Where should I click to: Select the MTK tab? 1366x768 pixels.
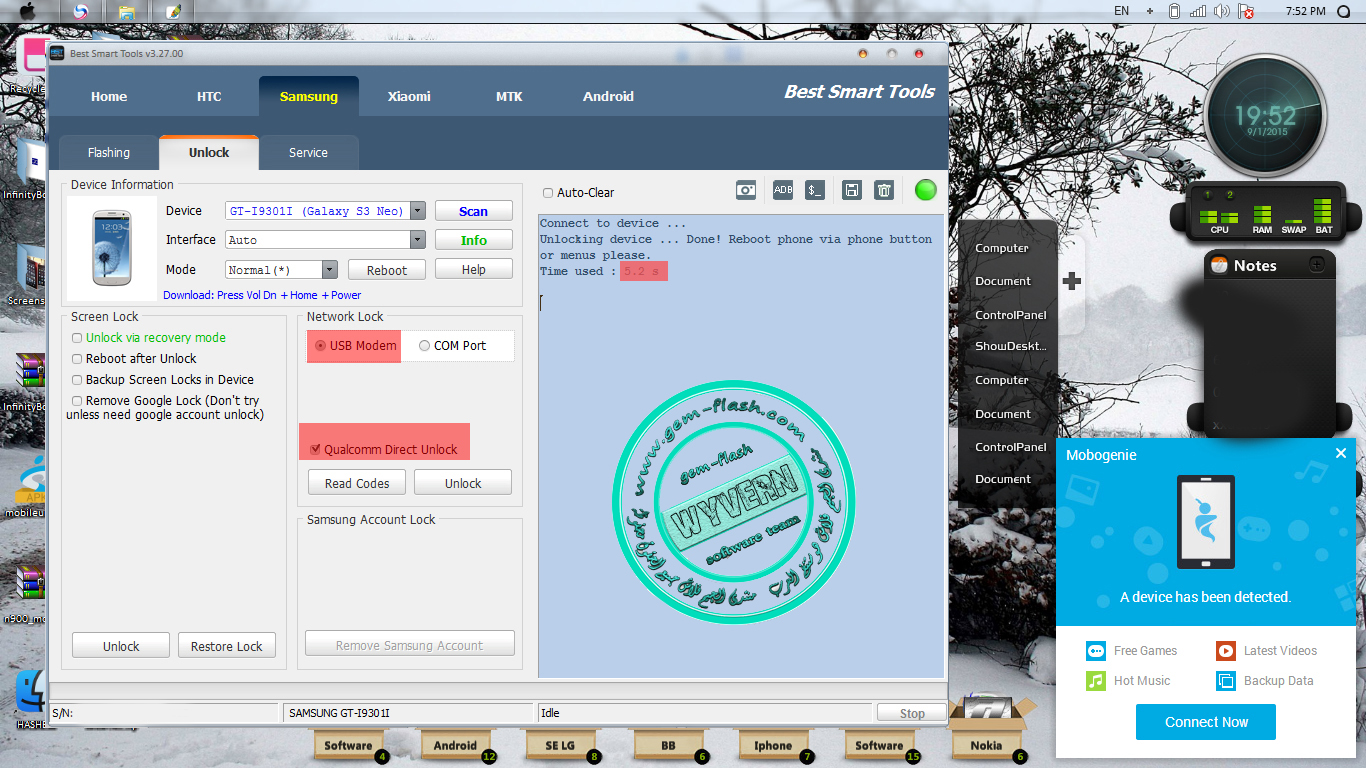pos(509,97)
